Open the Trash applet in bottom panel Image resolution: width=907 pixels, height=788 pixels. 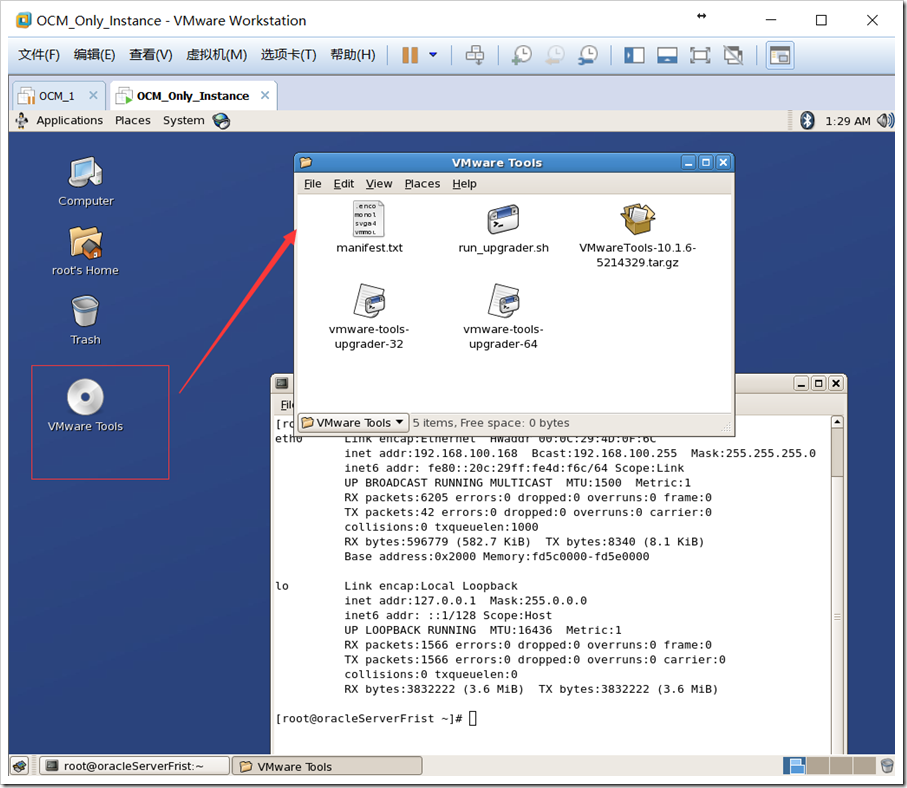point(887,766)
